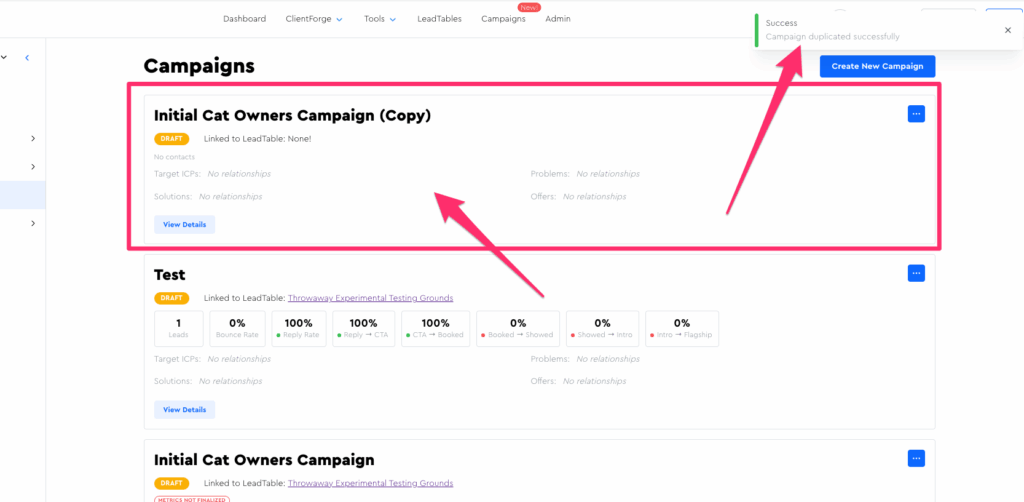Collapse the sidebar using the blue left chevron
This screenshot has height=502, width=1024.
tap(27, 58)
